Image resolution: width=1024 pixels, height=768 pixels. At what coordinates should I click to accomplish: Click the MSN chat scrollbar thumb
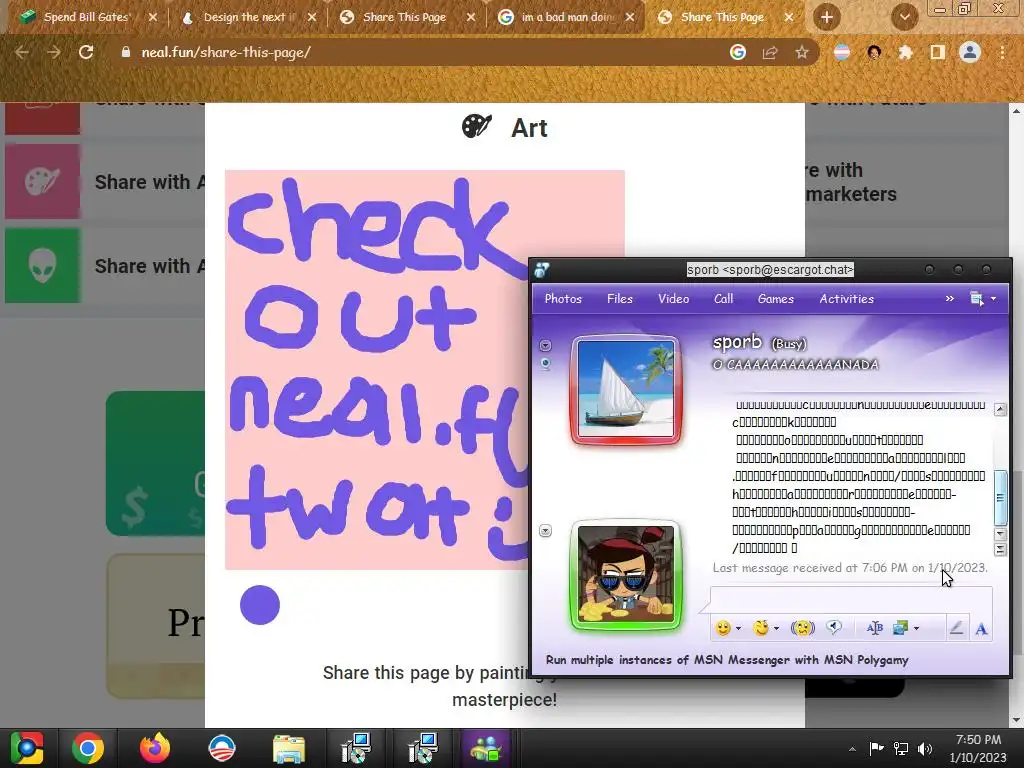(x=1000, y=498)
